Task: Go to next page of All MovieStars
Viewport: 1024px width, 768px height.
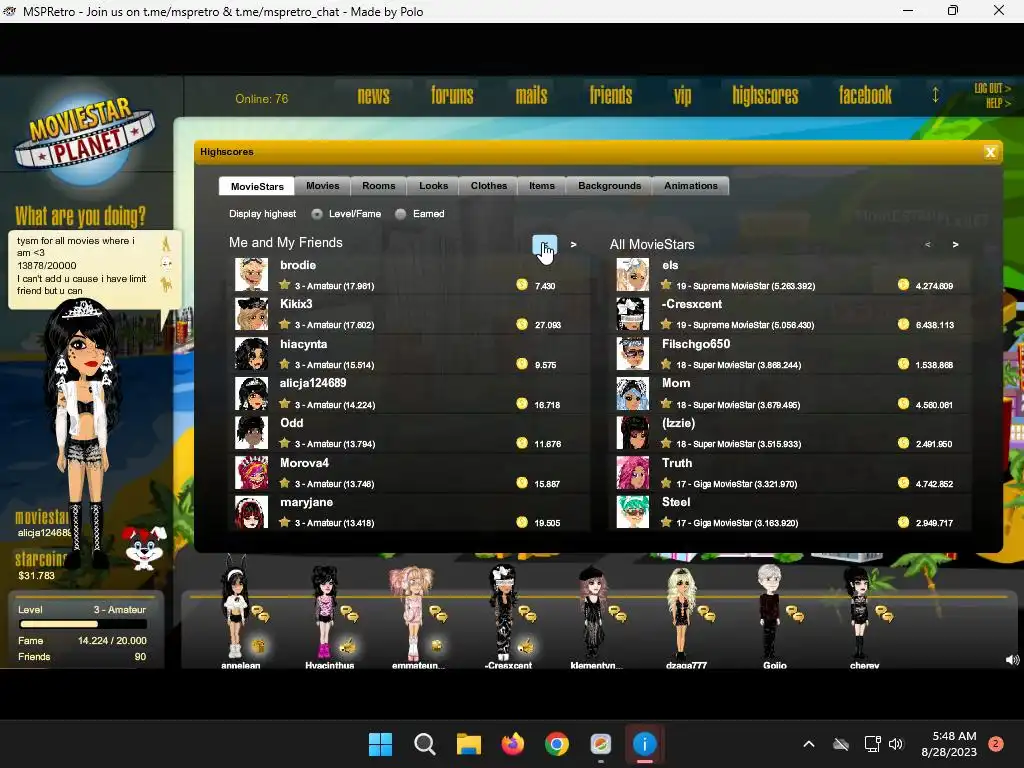Action: click(x=955, y=244)
